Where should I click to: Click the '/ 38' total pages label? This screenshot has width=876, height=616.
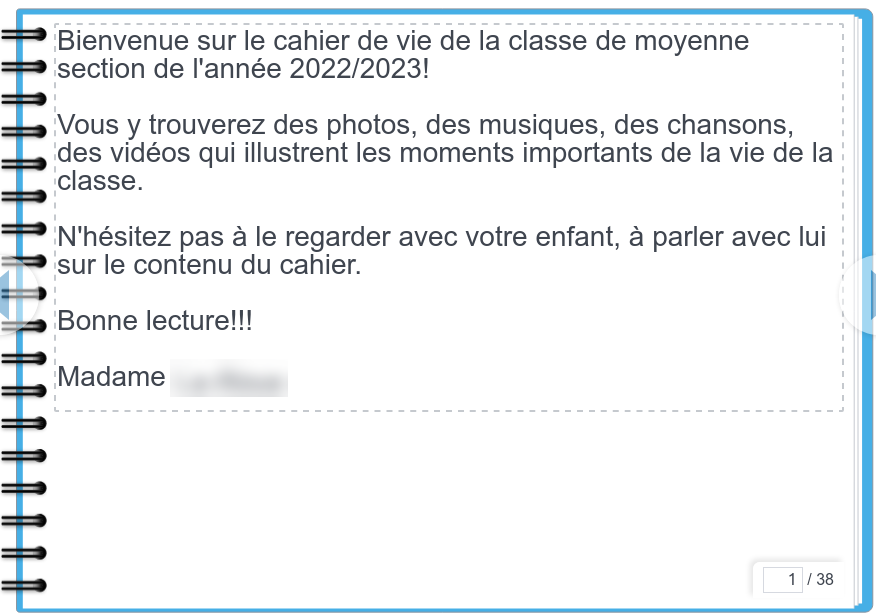821,579
